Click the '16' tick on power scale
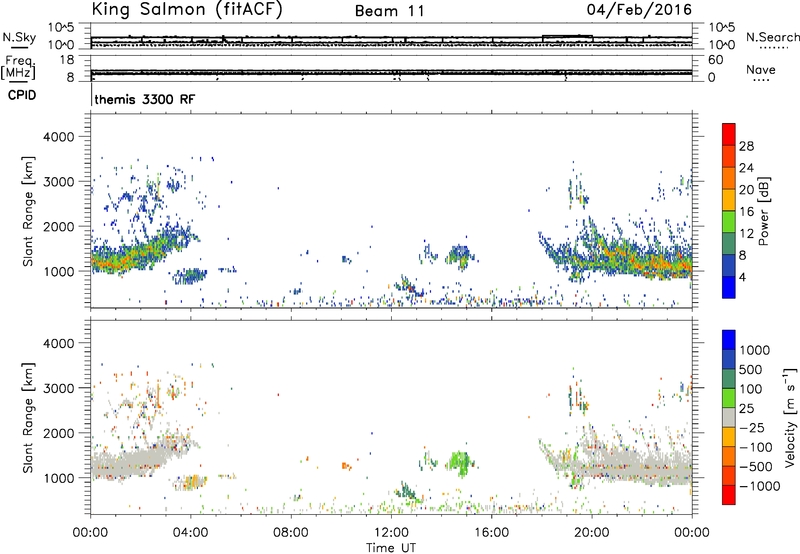800x554 pixels. (x=746, y=211)
